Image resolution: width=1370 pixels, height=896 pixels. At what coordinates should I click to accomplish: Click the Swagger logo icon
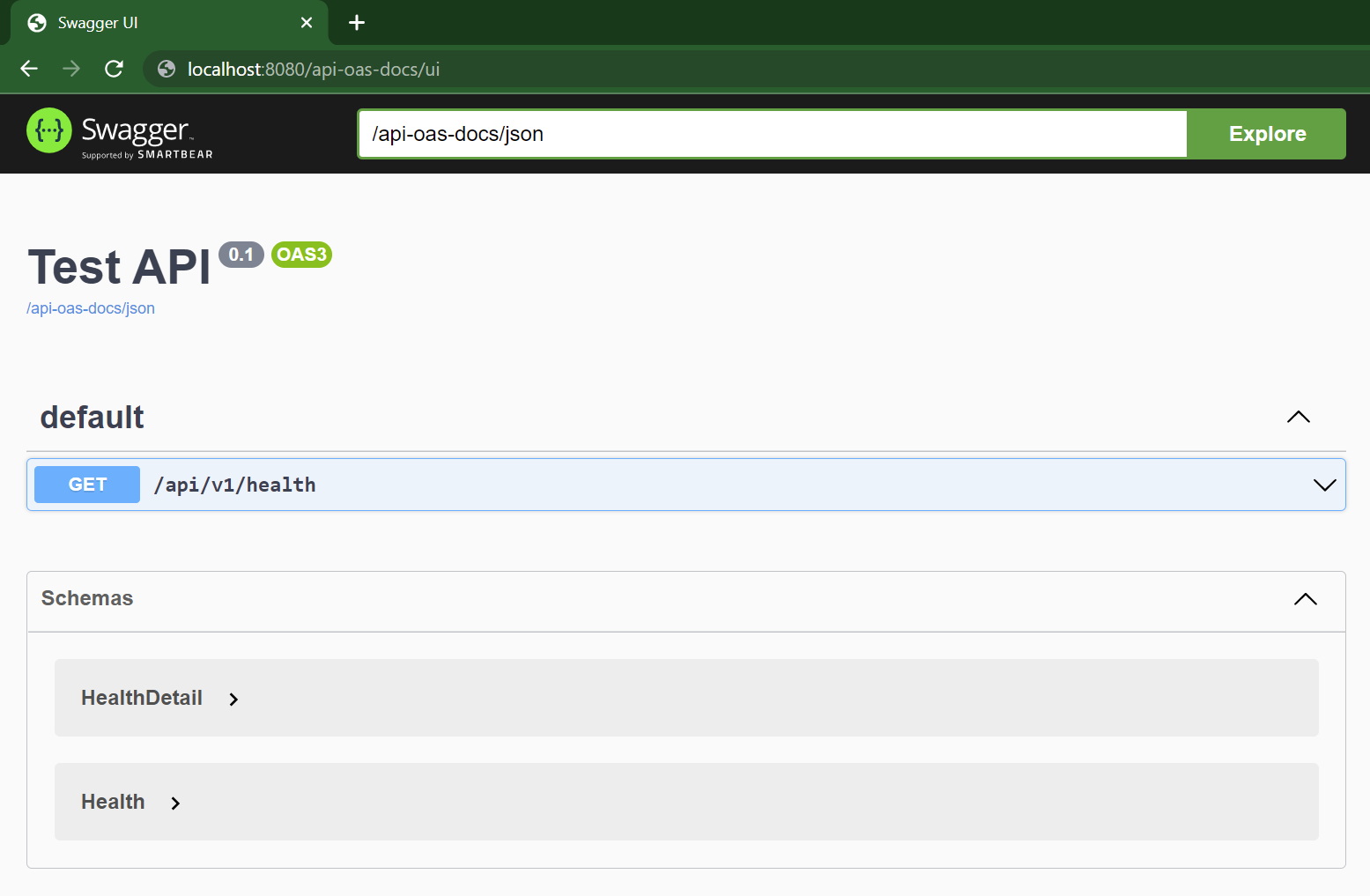coord(49,130)
